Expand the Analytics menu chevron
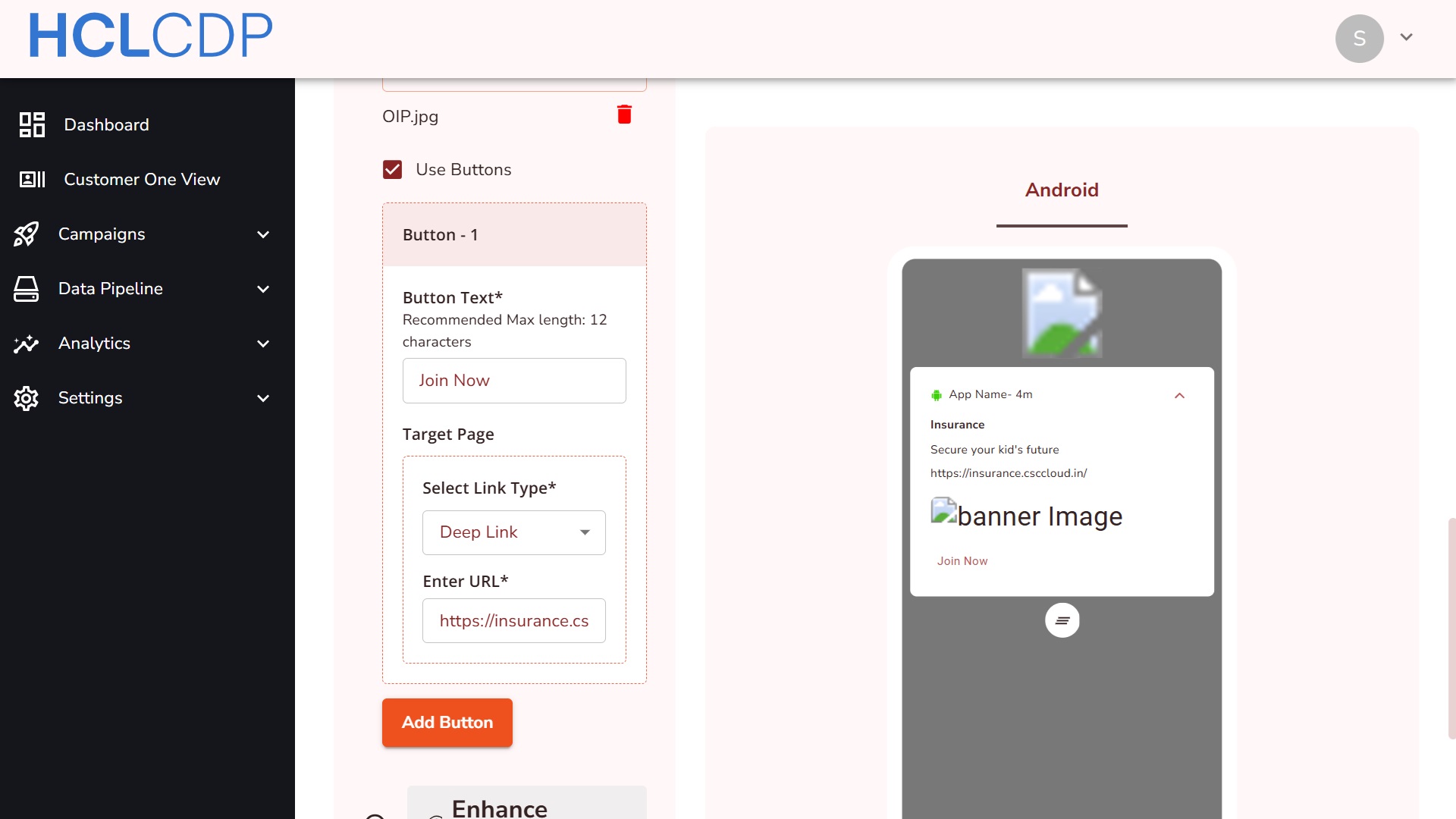This screenshot has width=1456, height=819. [263, 344]
